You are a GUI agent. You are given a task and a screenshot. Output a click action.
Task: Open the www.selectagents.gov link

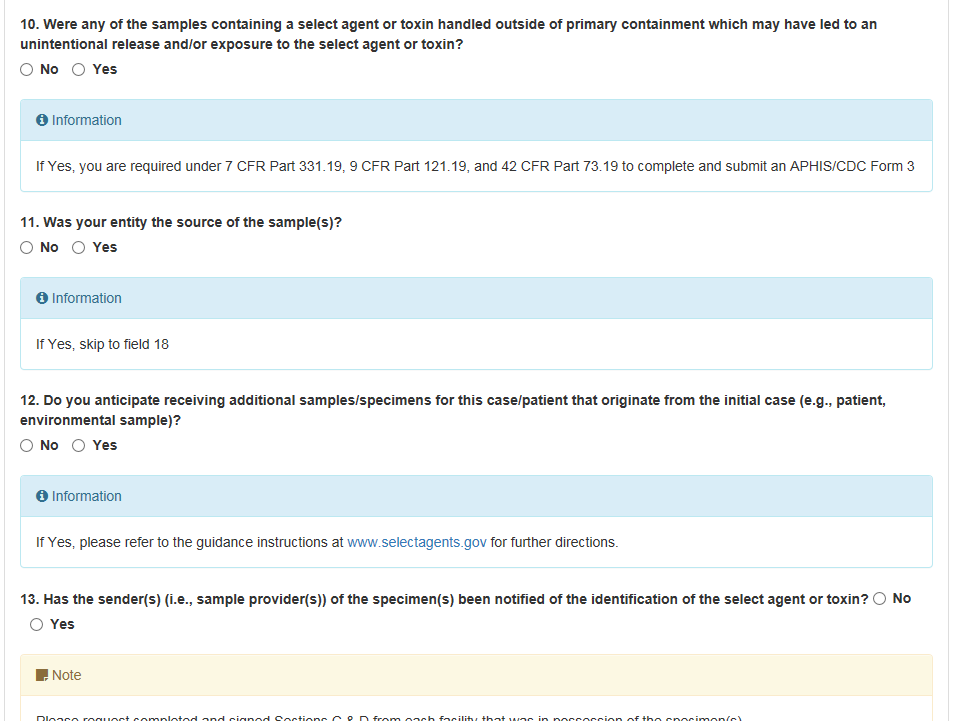(416, 542)
